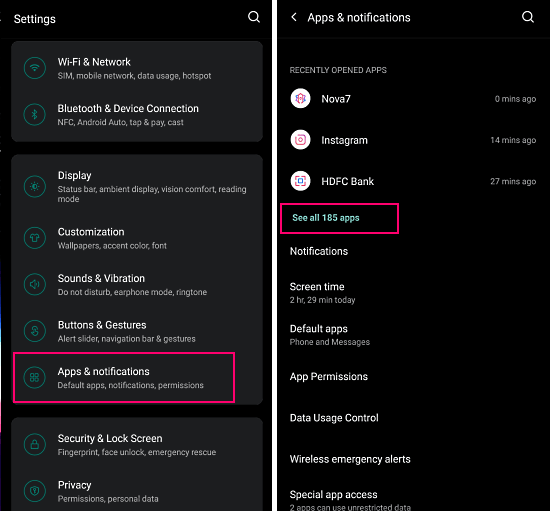Open Notifications option
Image resolution: width=550 pixels, height=511 pixels.
pos(413,251)
